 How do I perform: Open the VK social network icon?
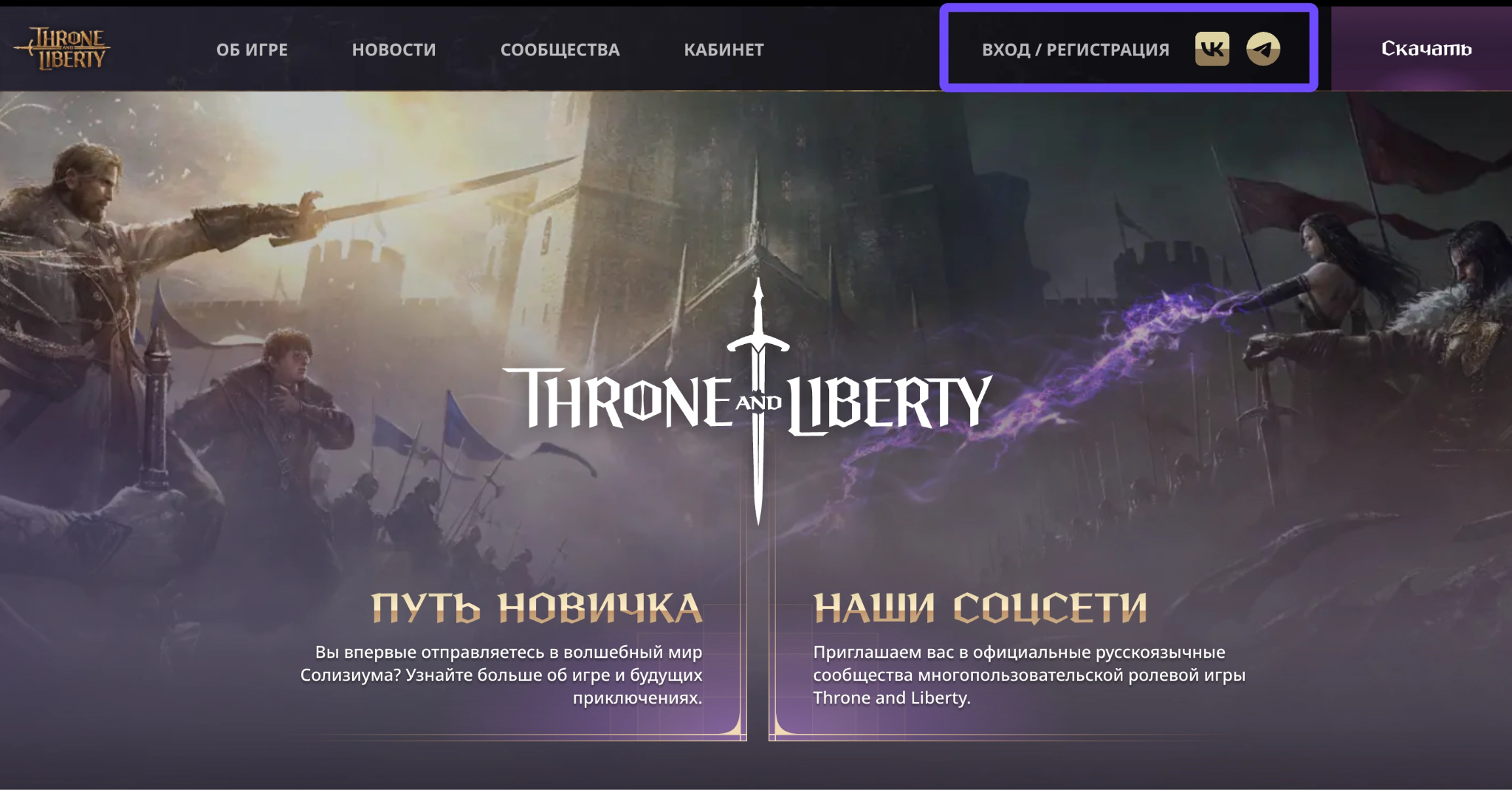(1212, 49)
